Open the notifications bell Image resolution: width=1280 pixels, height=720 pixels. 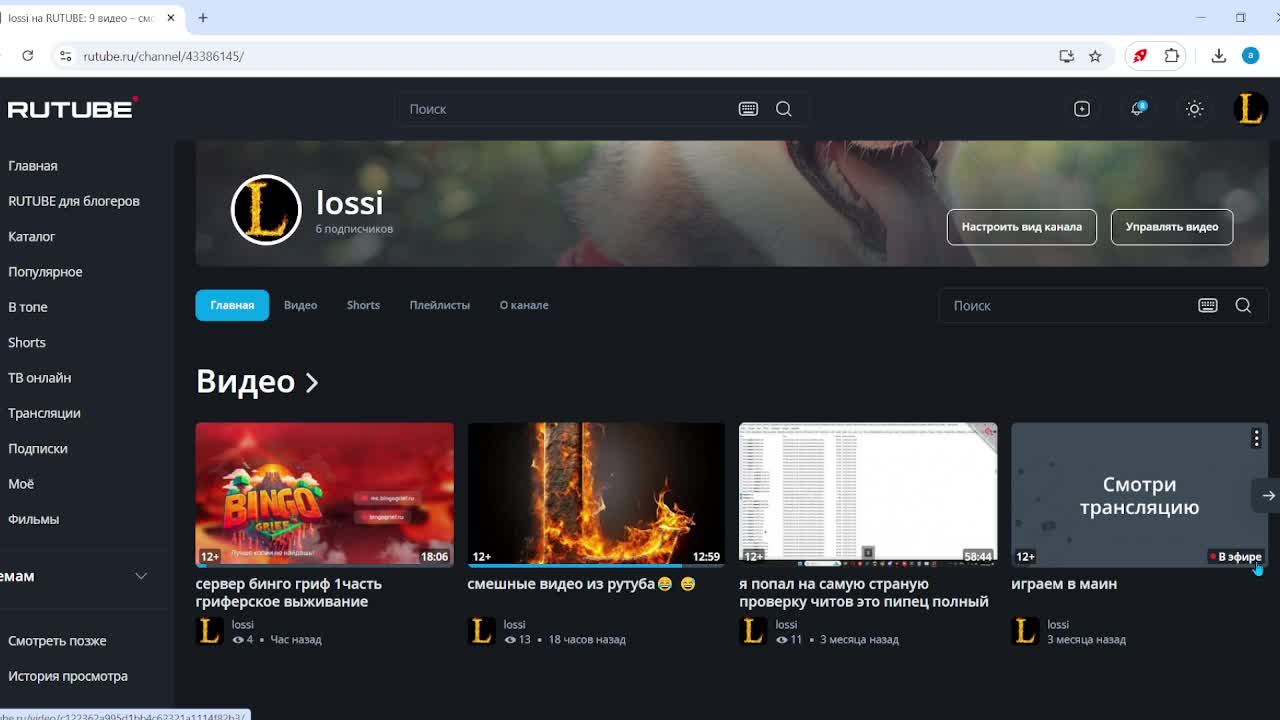point(1138,109)
